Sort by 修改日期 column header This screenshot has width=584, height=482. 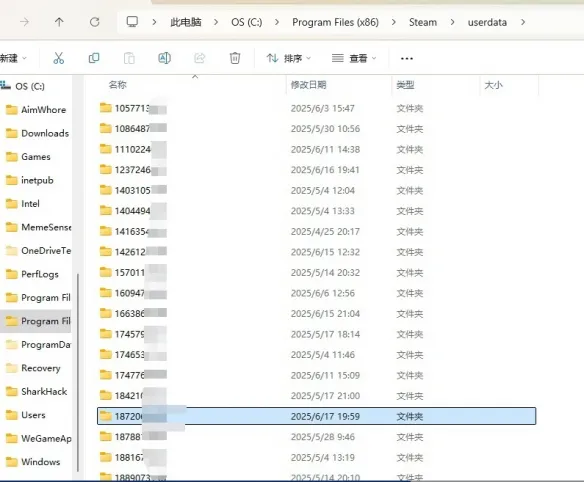pos(308,85)
